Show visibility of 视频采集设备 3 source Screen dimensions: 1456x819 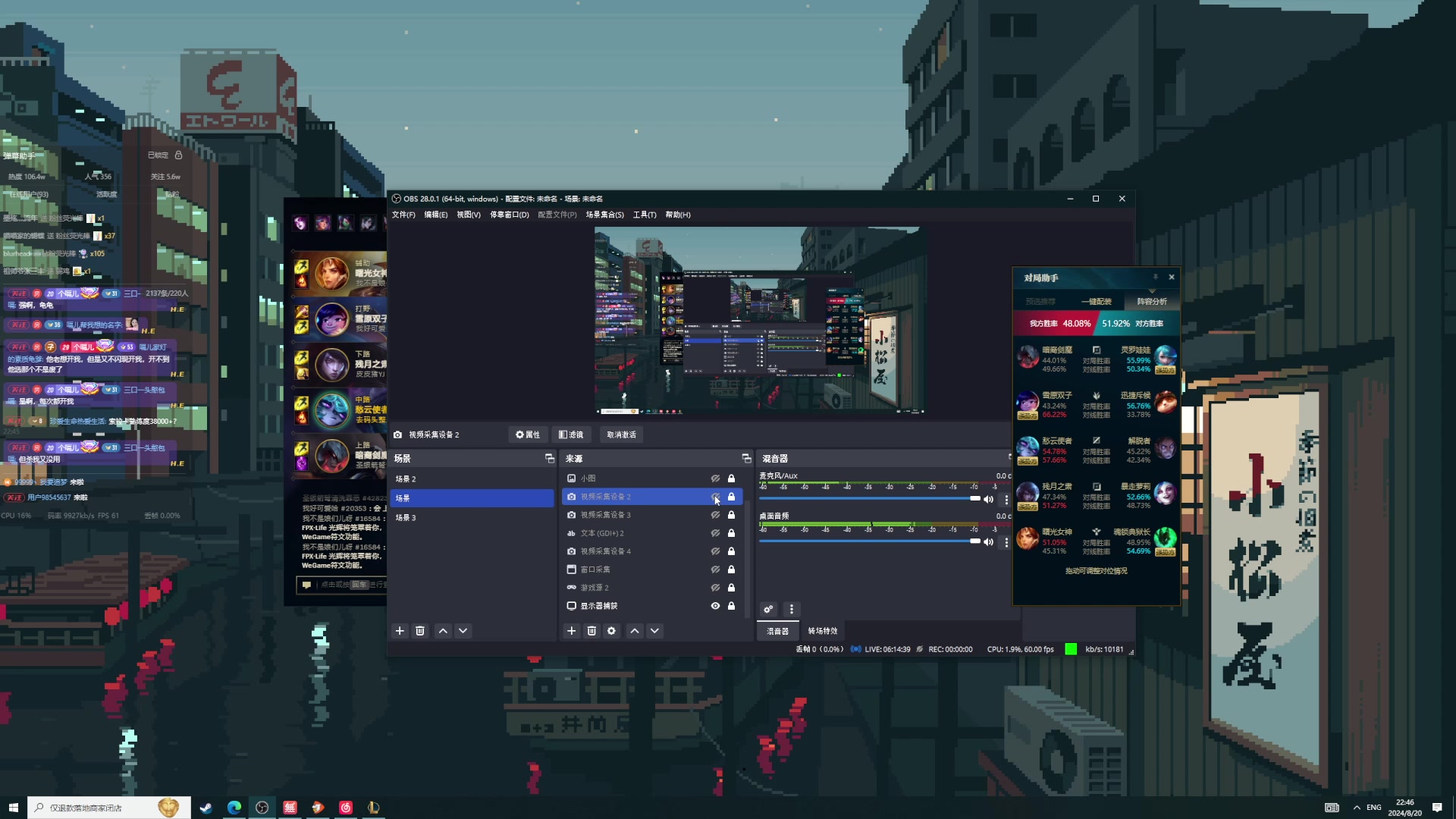pos(715,515)
